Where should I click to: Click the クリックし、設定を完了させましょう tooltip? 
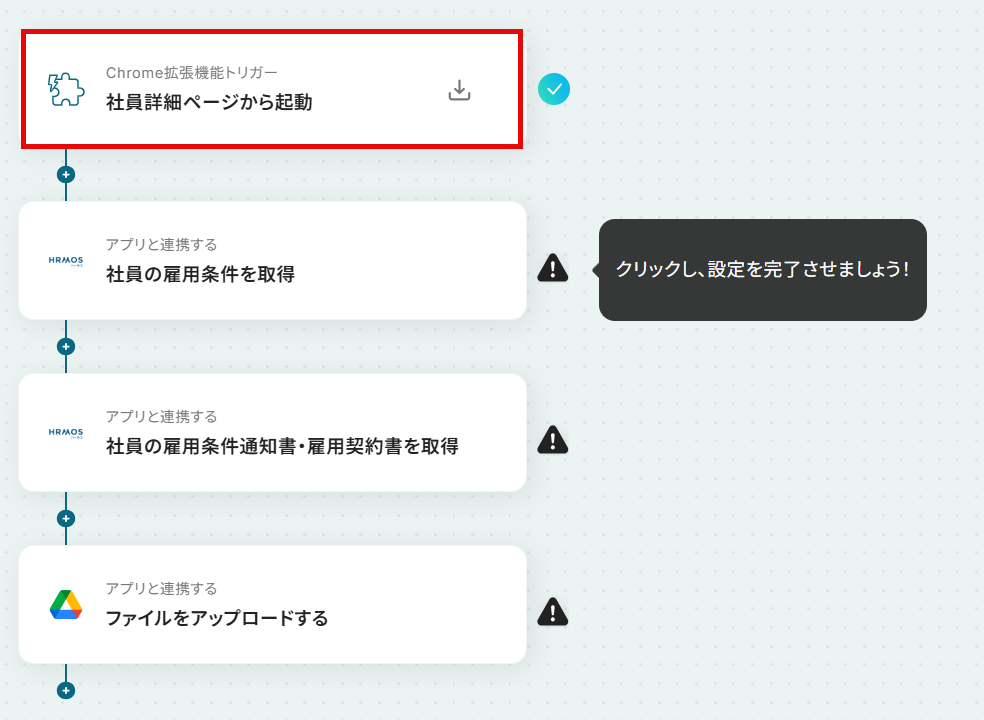(762, 270)
